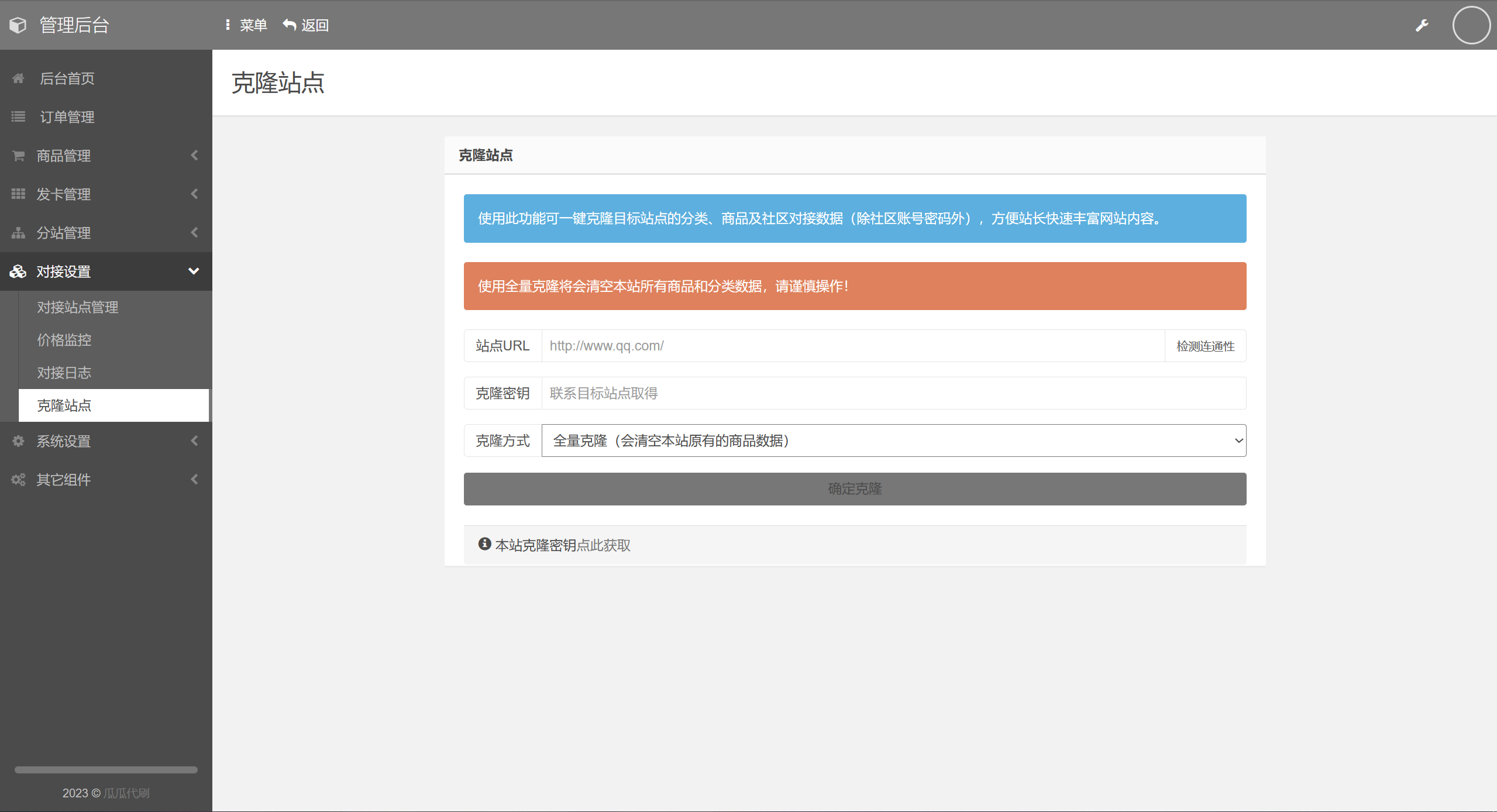Open 对接日志 submenu item

tap(64, 373)
